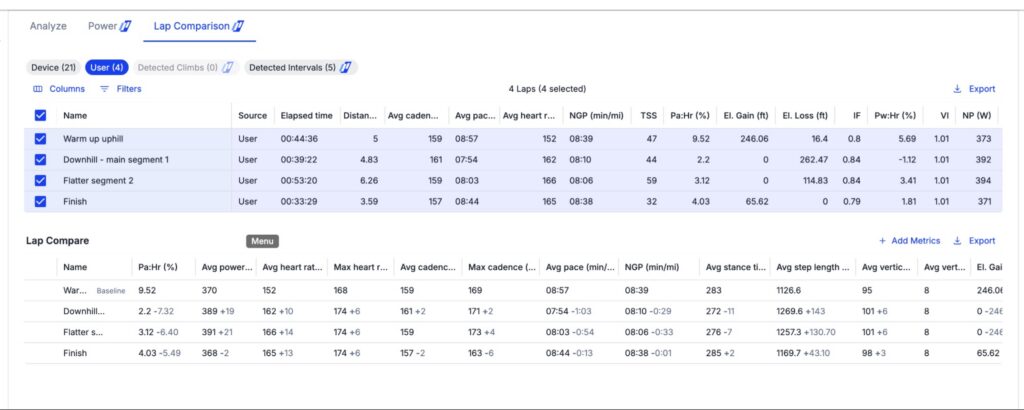Sort laps by Name column header
The width and height of the screenshot is (1024, 410).
tap(75, 116)
